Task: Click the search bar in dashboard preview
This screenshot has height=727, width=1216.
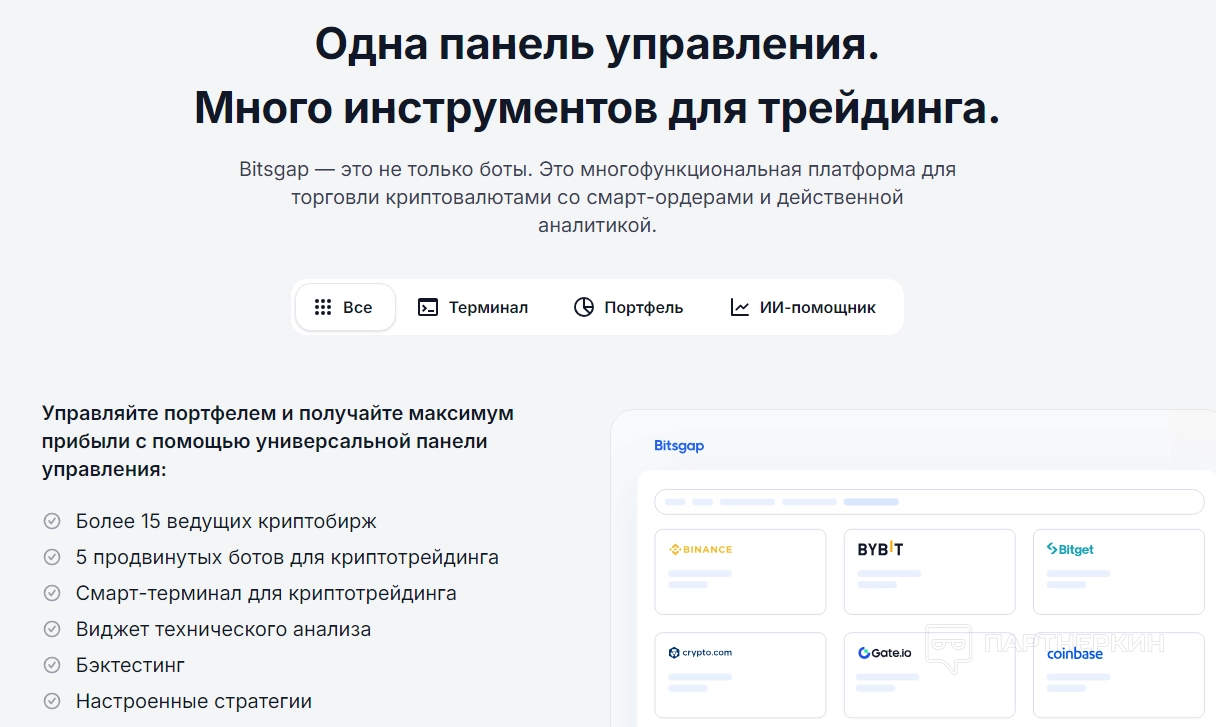Action: click(x=929, y=502)
